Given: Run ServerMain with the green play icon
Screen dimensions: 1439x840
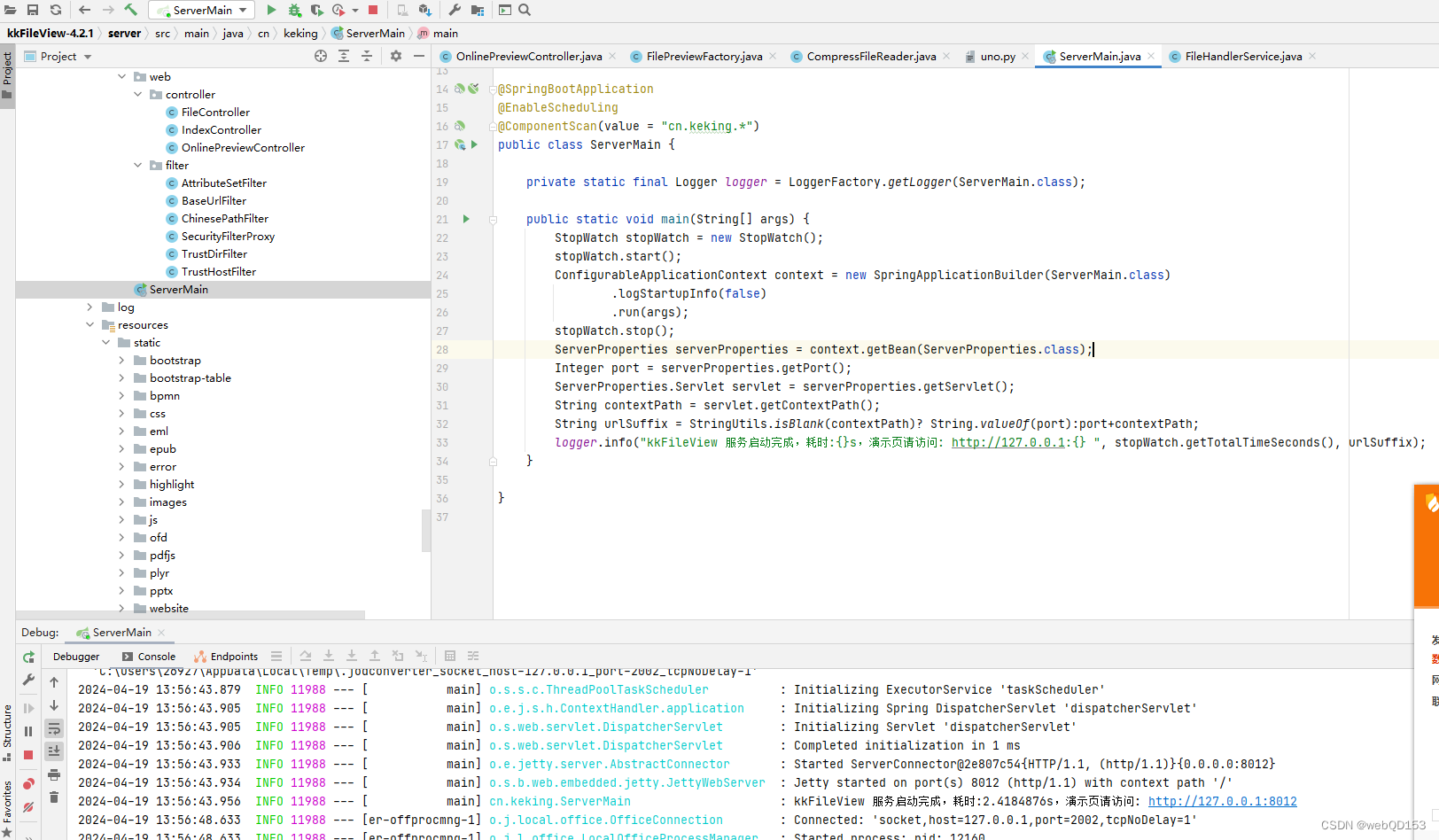Looking at the screenshot, I should pos(271,10).
